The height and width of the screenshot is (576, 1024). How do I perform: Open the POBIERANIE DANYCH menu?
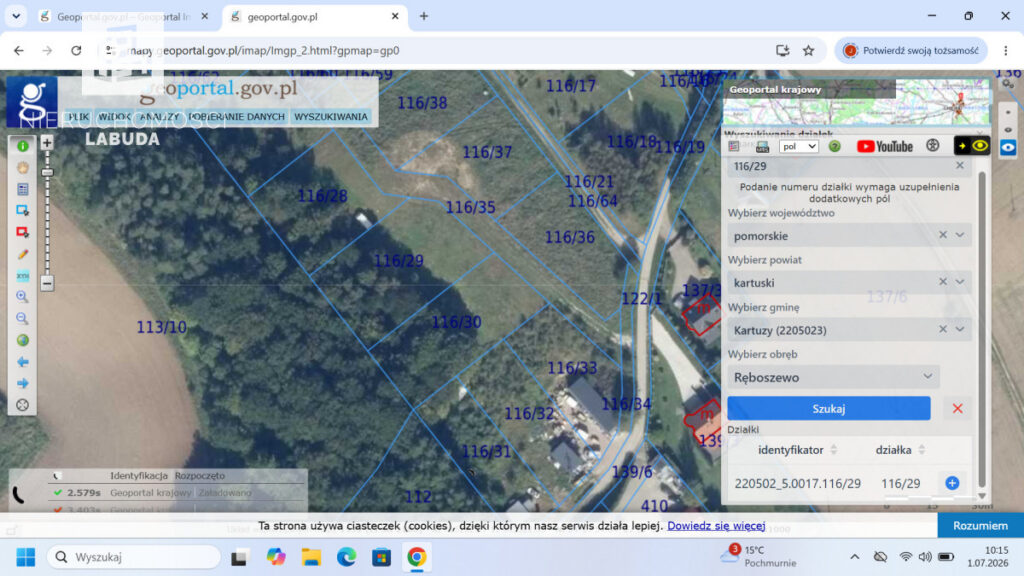[x=236, y=117]
